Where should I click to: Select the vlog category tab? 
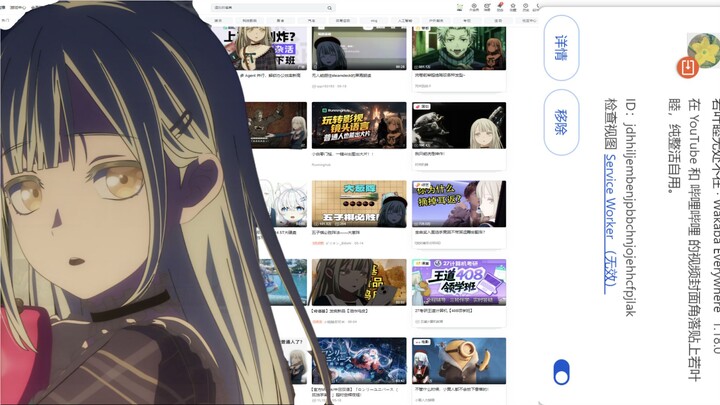[374, 21]
